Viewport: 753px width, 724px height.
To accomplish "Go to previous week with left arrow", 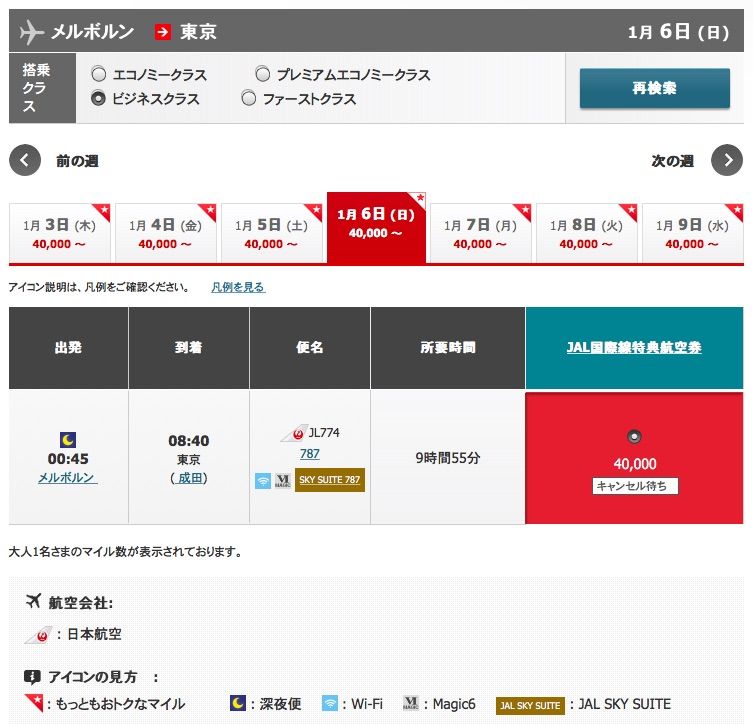I will pos(25,160).
